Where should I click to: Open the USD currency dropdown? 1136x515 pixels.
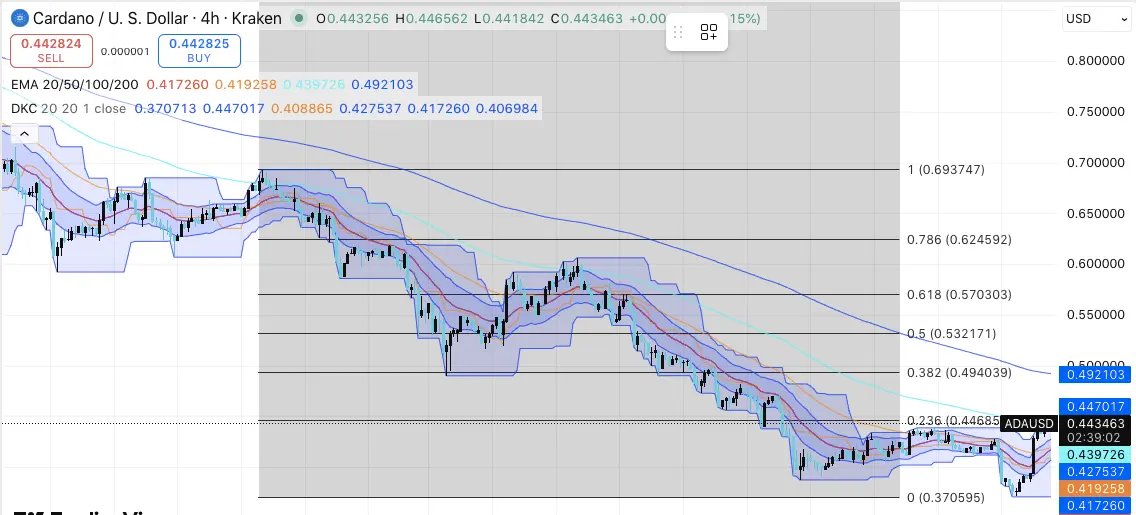pyautogui.click(x=1095, y=19)
